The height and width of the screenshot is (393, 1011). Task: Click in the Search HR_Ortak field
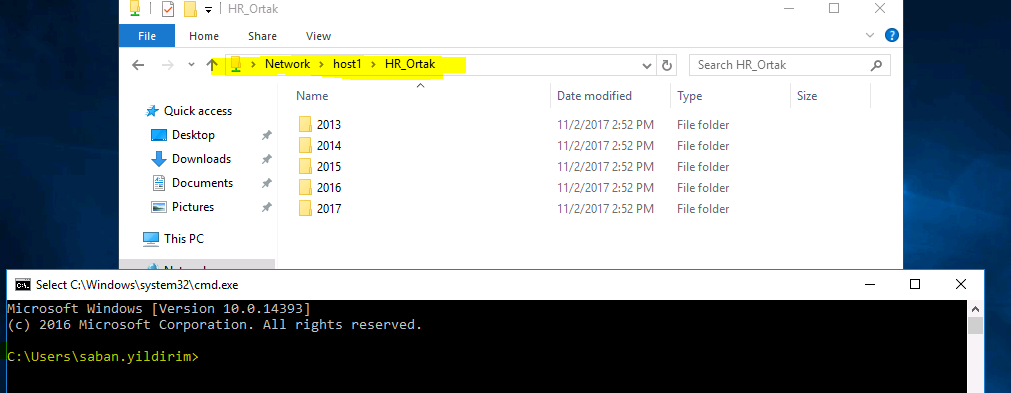click(779, 65)
